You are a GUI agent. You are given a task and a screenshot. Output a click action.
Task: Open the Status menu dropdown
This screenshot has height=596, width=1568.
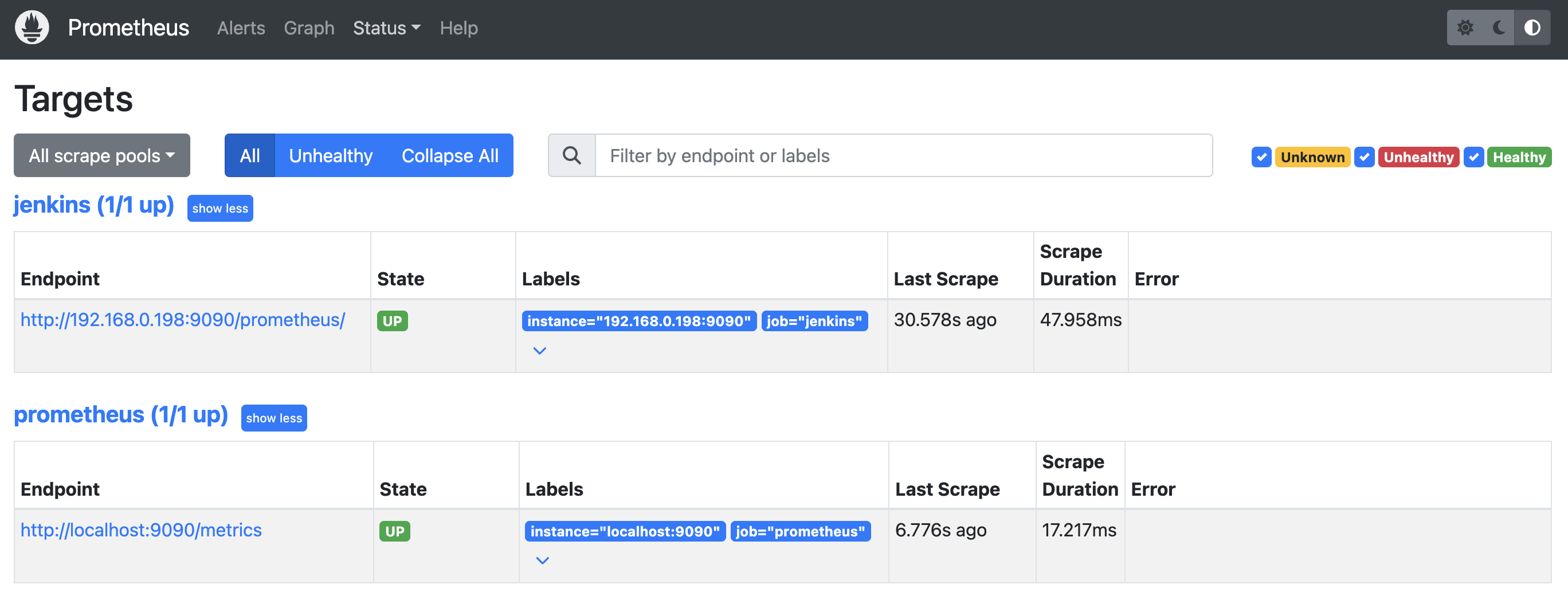[386, 28]
